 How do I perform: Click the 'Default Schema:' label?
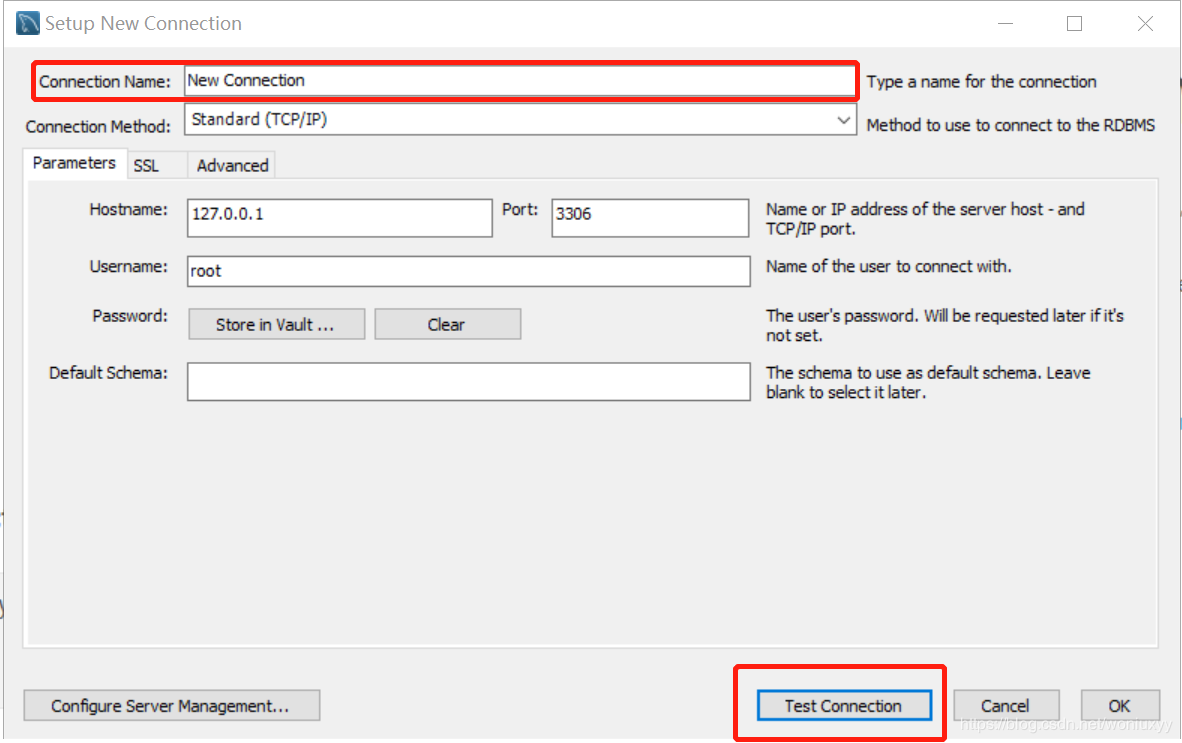tap(108, 373)
